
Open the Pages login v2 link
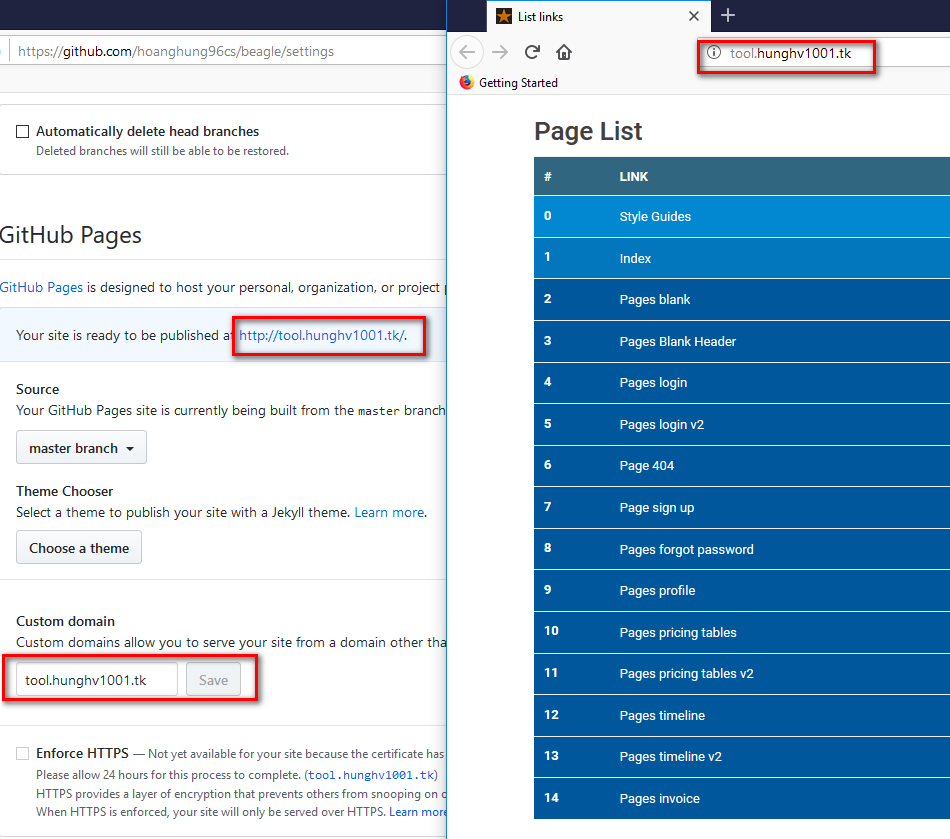662,424
